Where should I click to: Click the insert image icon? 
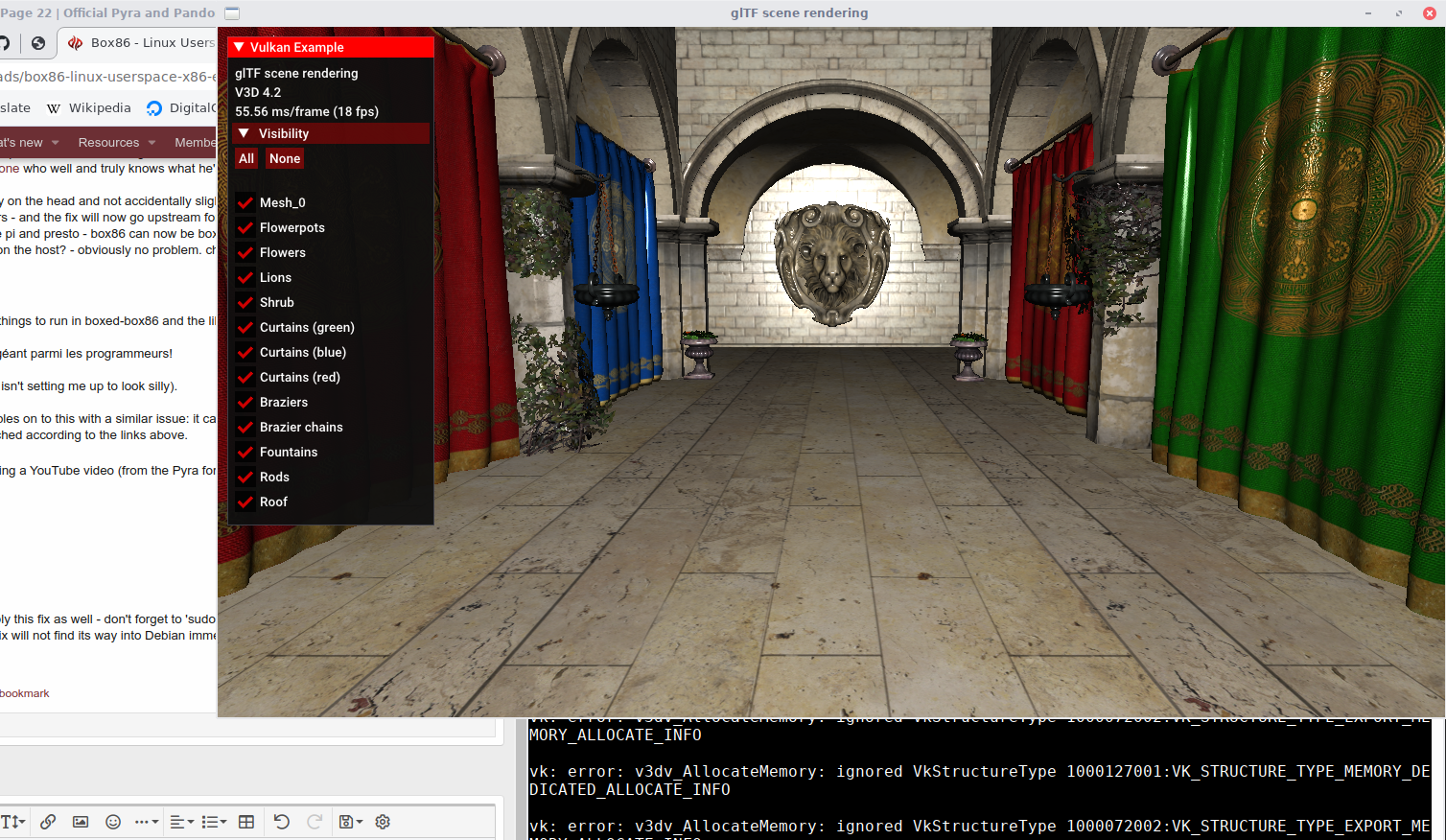point(81,822)
